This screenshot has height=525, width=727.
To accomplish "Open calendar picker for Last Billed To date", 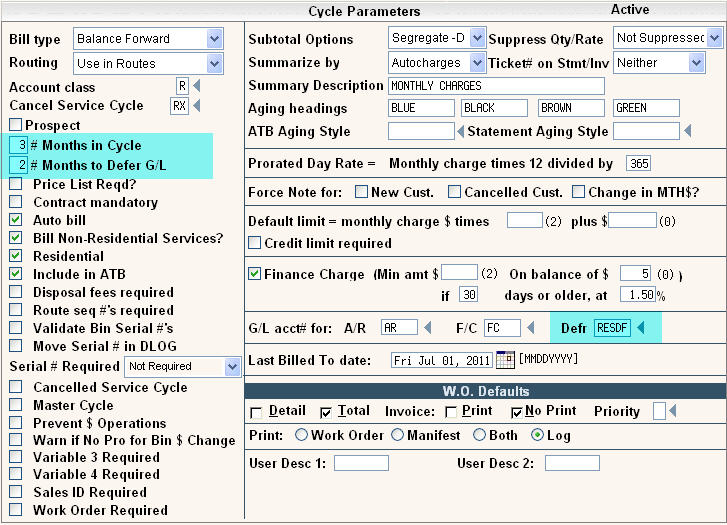I will click(505, 359).
